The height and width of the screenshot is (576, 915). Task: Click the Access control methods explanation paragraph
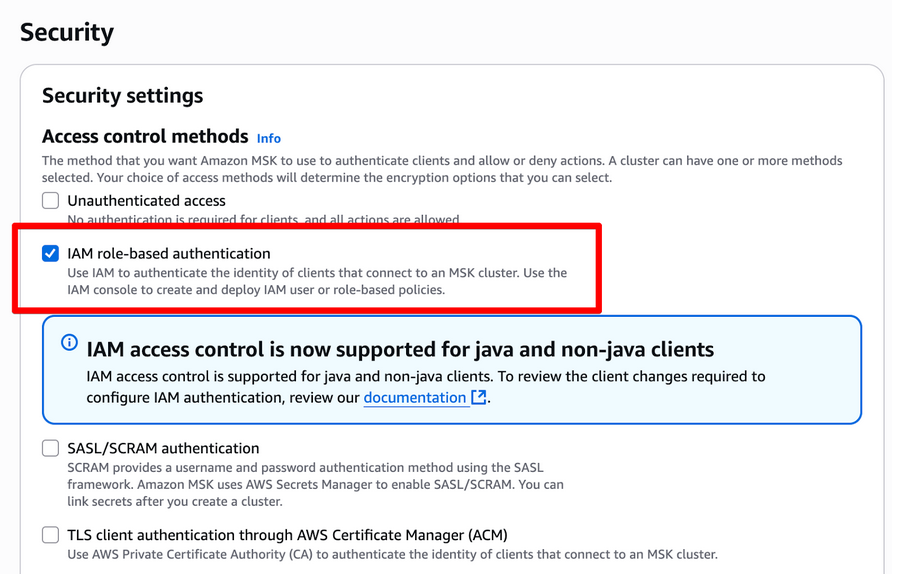click(x=441, y=169)
